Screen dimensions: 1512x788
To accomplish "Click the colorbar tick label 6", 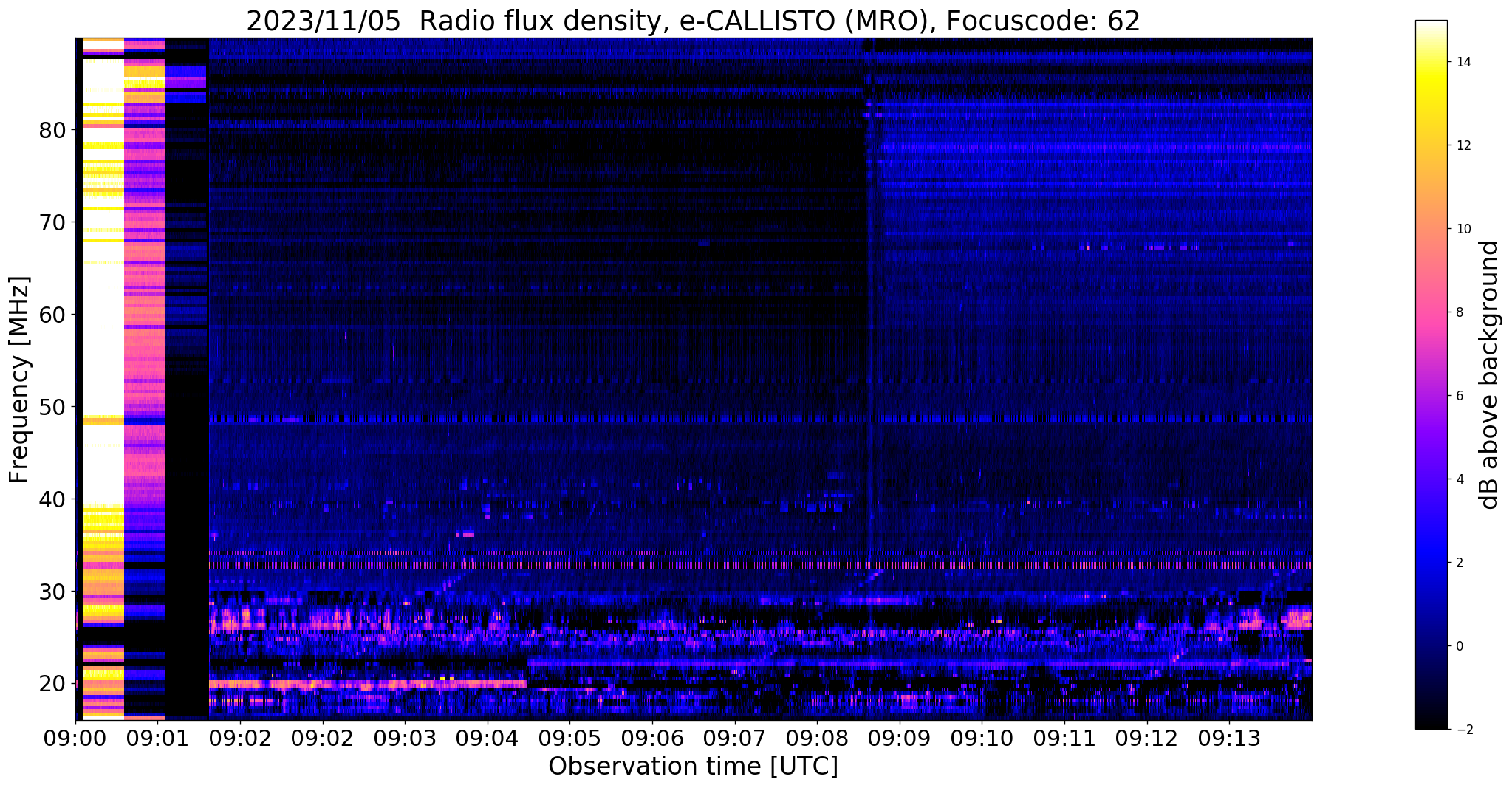I will click(x=1459, y=396).
